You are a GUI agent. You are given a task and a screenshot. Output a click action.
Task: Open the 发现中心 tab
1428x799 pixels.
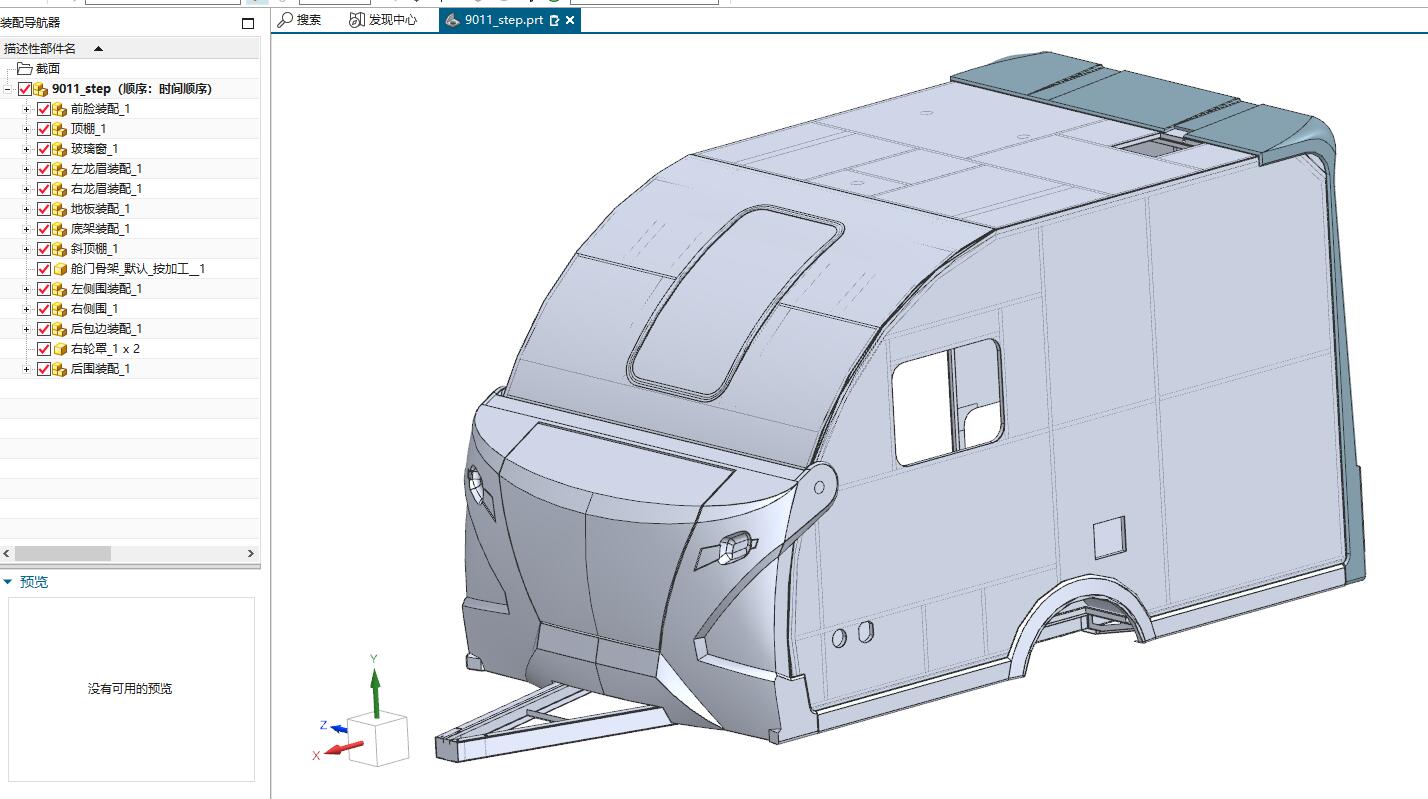pos(383,20)
